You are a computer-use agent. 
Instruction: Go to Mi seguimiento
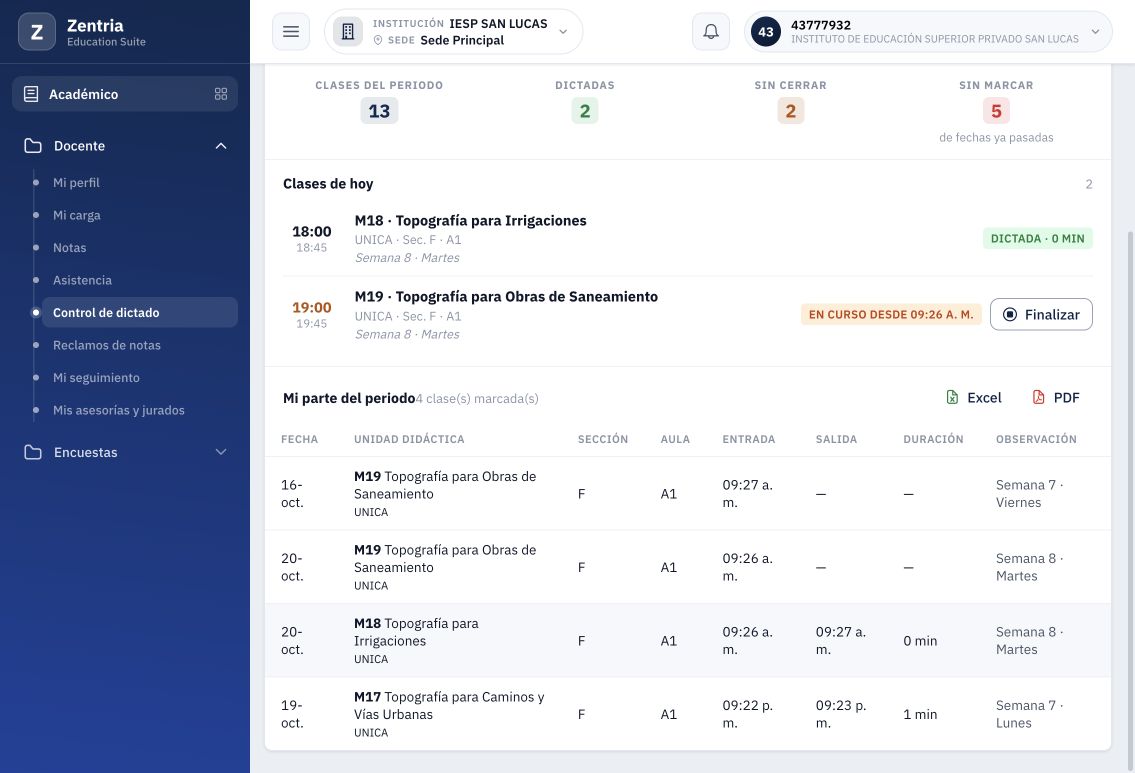[96, 378]
